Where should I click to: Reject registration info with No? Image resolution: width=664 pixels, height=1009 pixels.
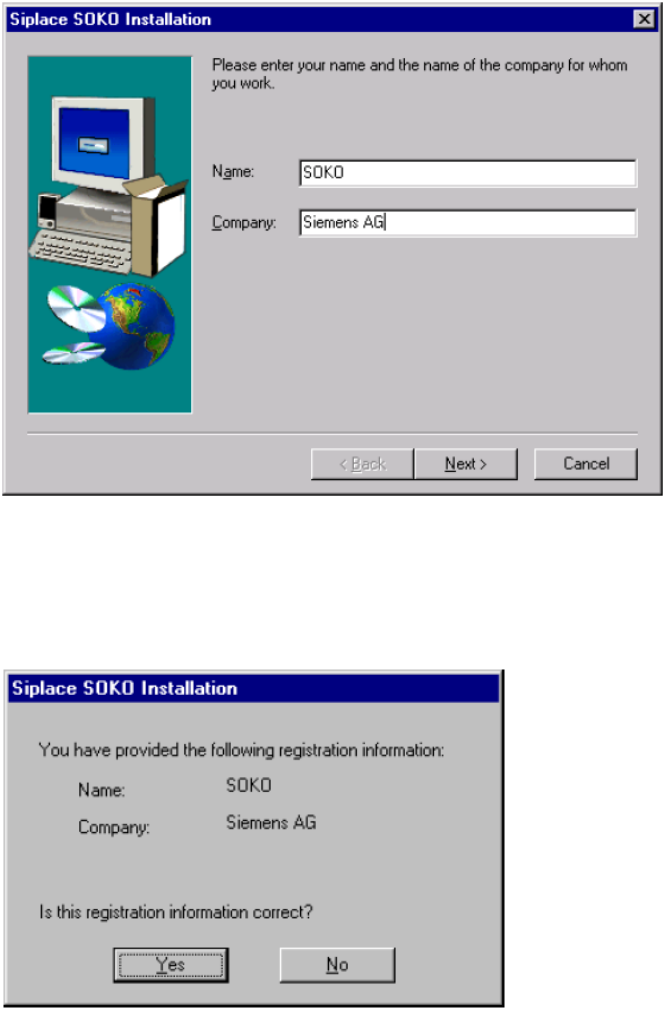click(337, 965)
